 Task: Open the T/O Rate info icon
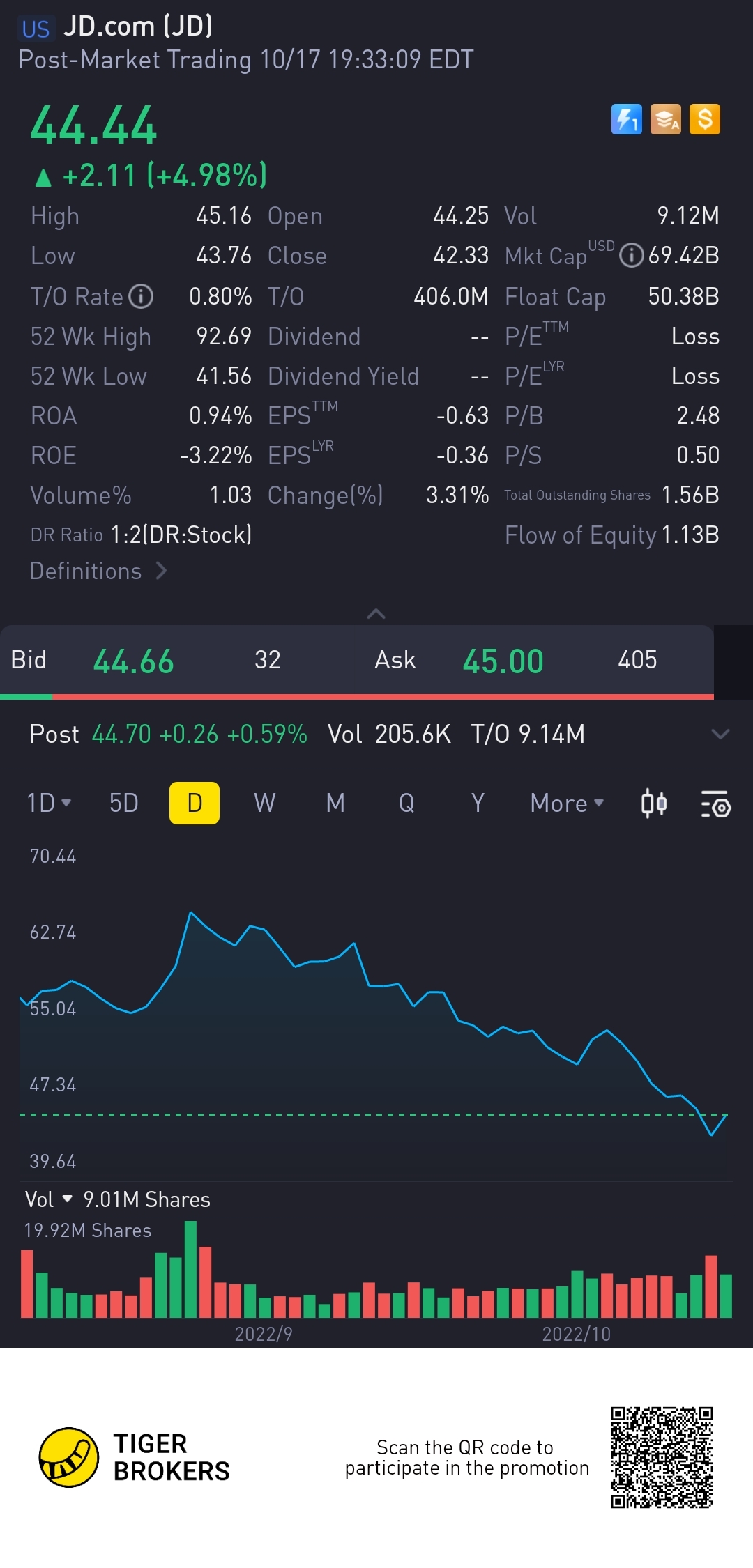click(142, 296)
